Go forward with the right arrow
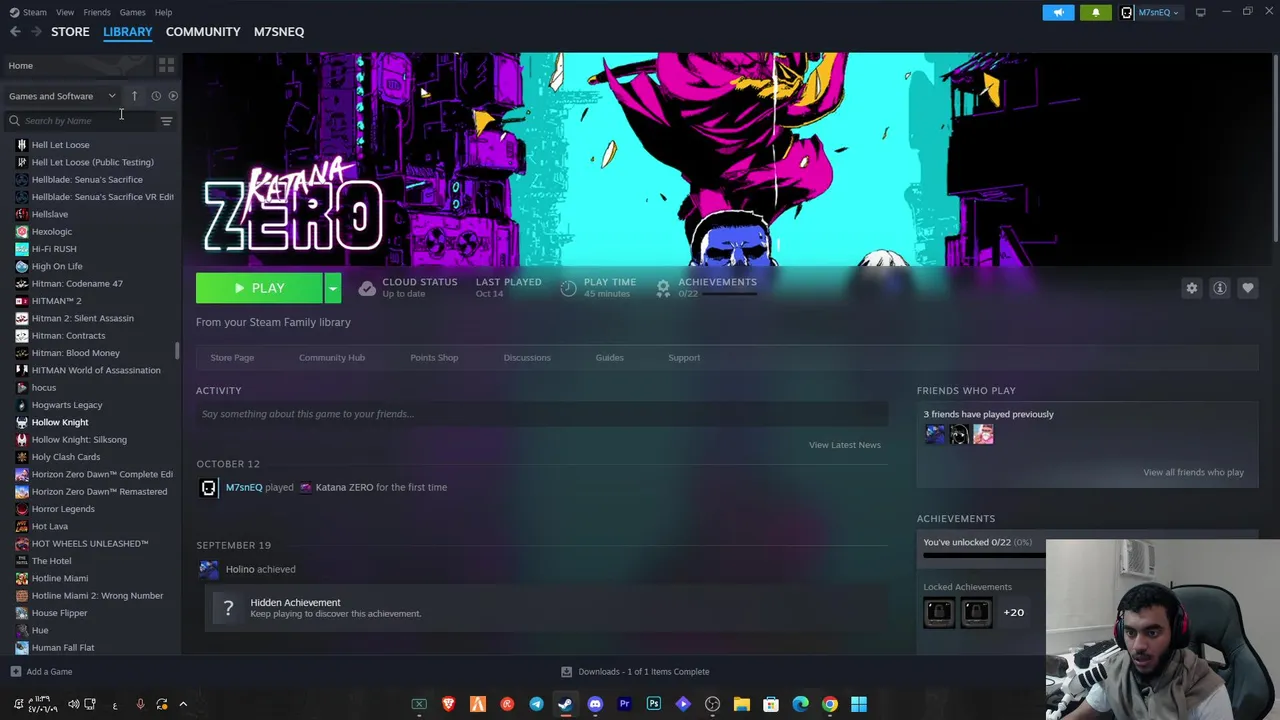 [36, 32]
